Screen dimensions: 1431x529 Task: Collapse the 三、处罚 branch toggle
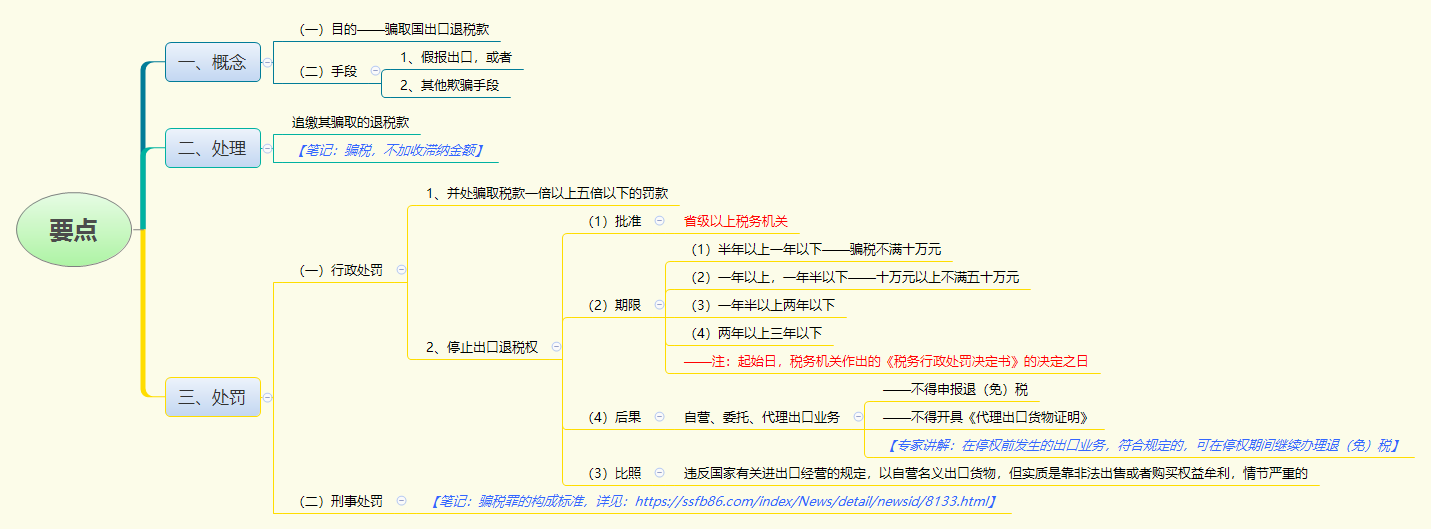click(x=267, y=397)
